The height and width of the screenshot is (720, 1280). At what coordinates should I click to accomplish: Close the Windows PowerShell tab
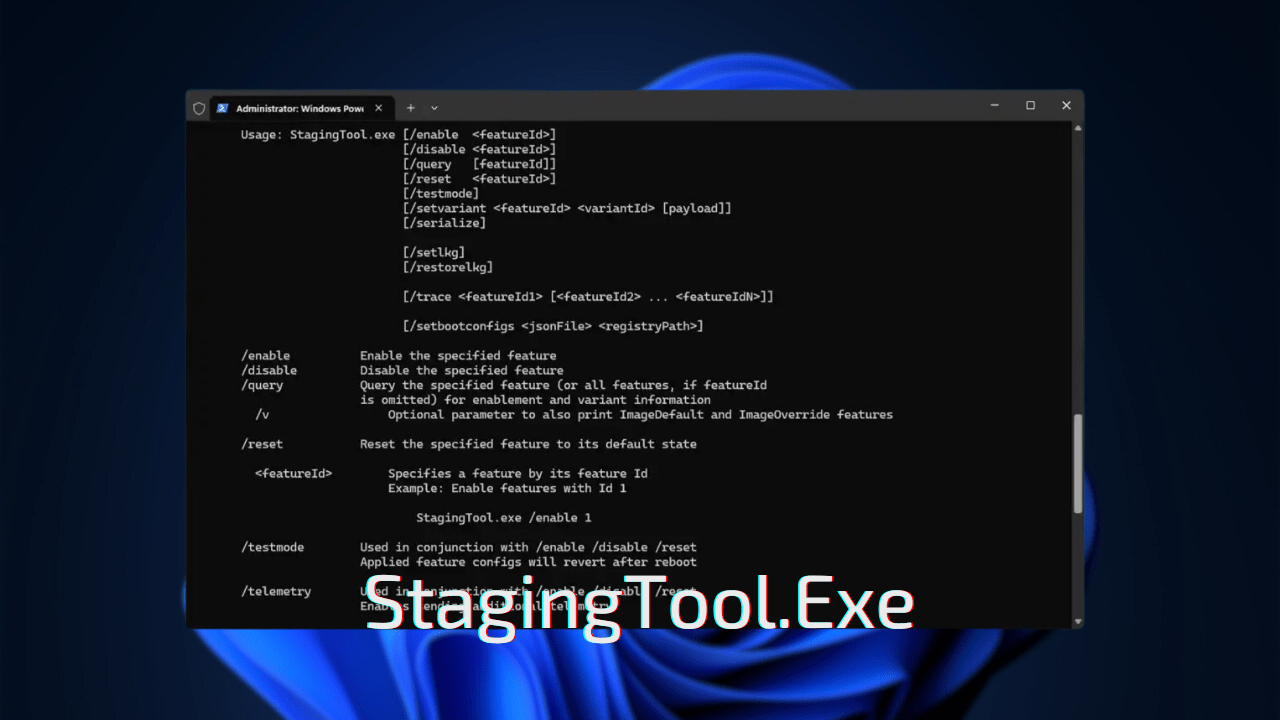[379, 108]
